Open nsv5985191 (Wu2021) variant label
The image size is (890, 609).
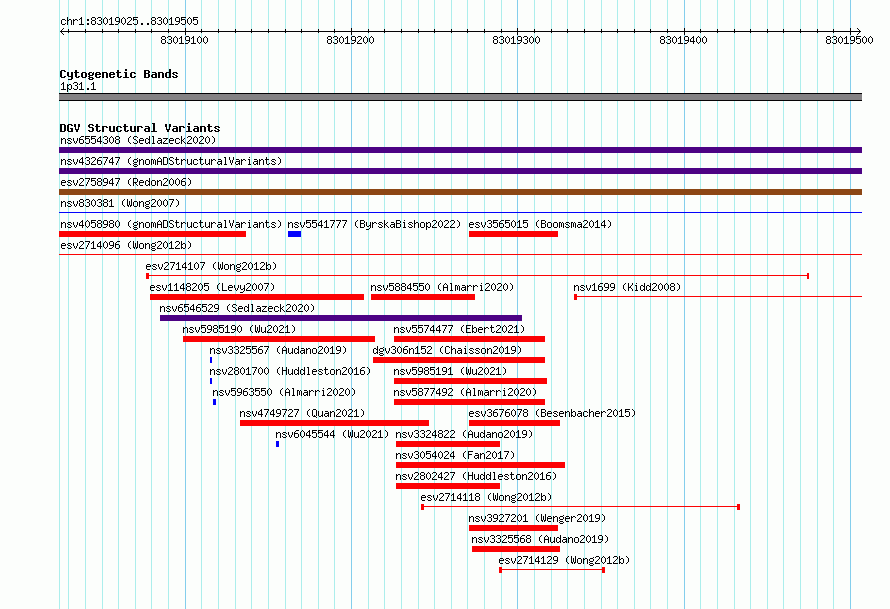(x=450, y=371)
